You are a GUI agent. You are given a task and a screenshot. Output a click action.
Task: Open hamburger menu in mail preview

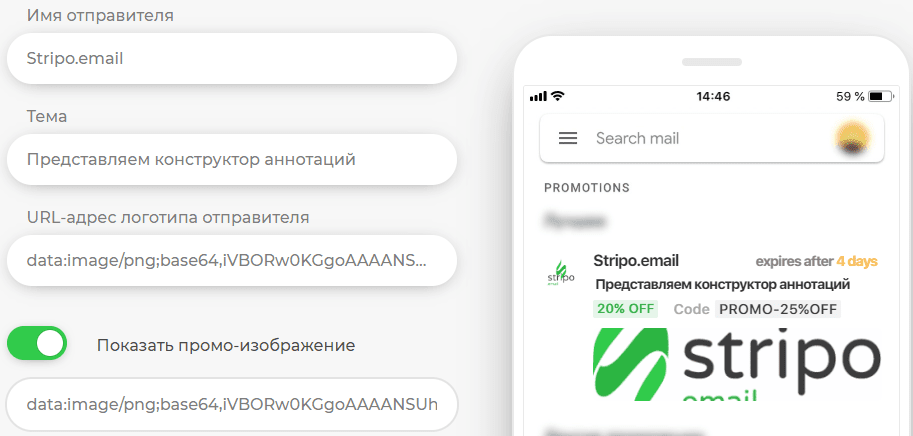(568, 138)
